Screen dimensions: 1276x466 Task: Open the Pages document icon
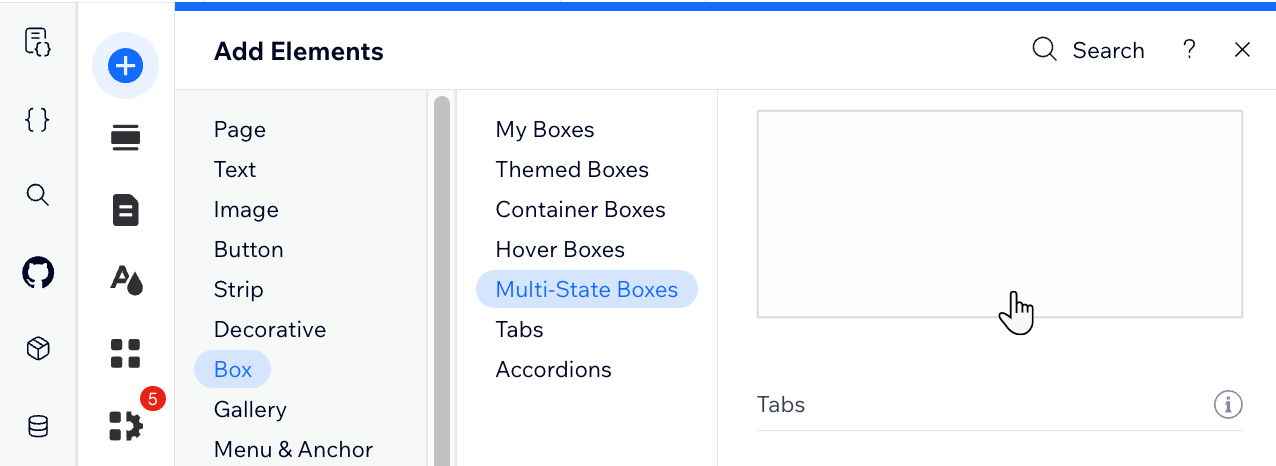(125, 210)
